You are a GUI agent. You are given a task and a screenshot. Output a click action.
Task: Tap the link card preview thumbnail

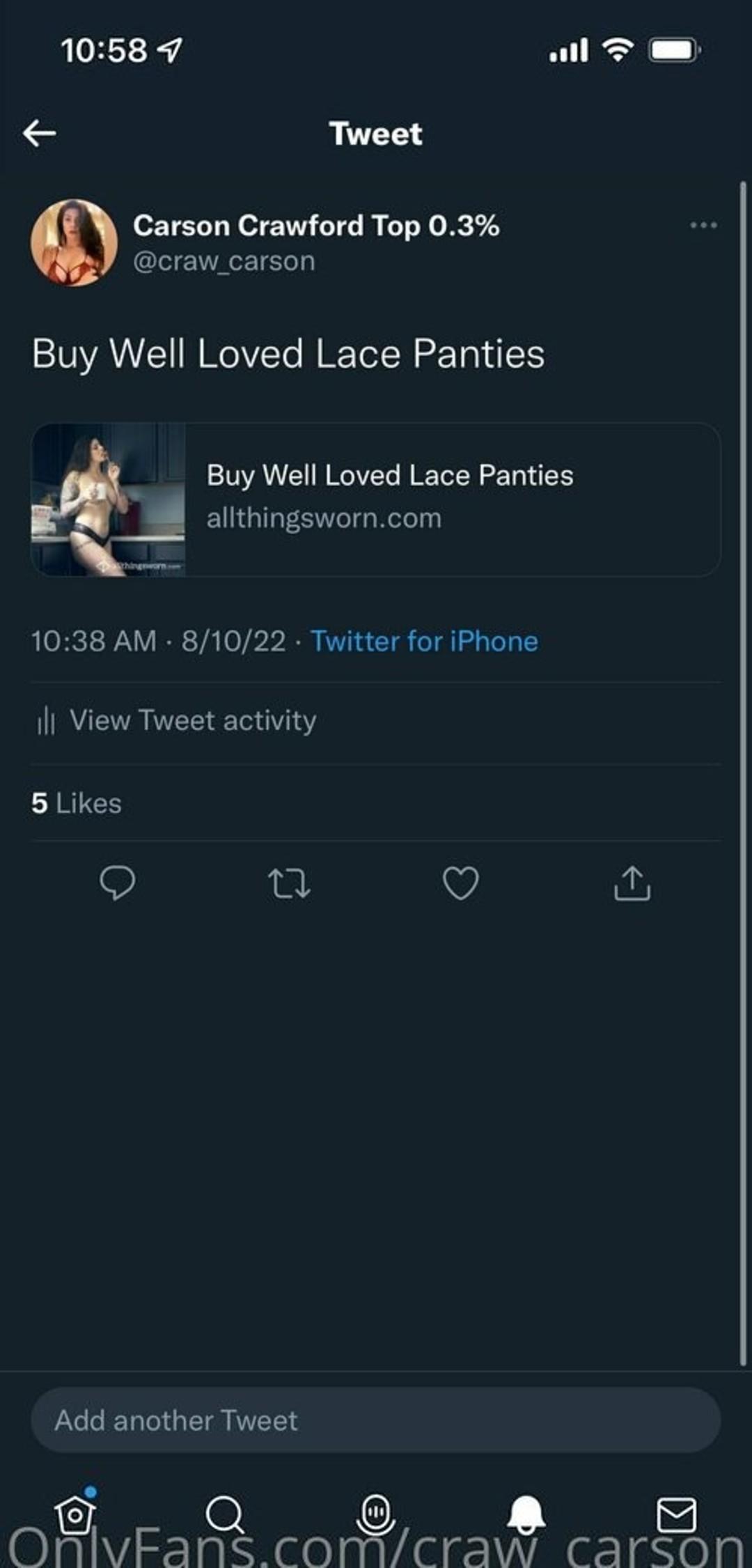tap(109, 499)
